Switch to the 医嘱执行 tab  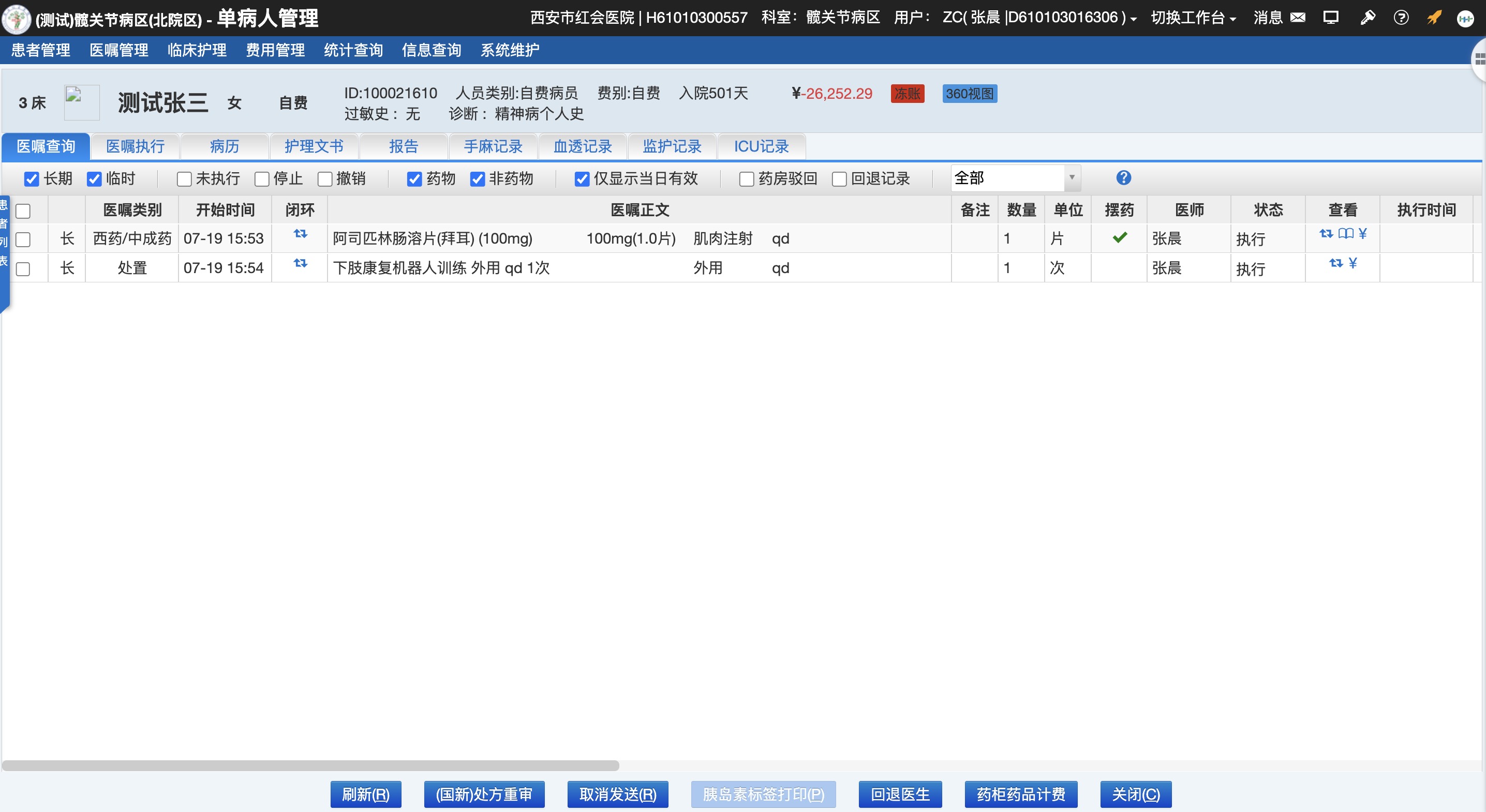tap(135, 146)
